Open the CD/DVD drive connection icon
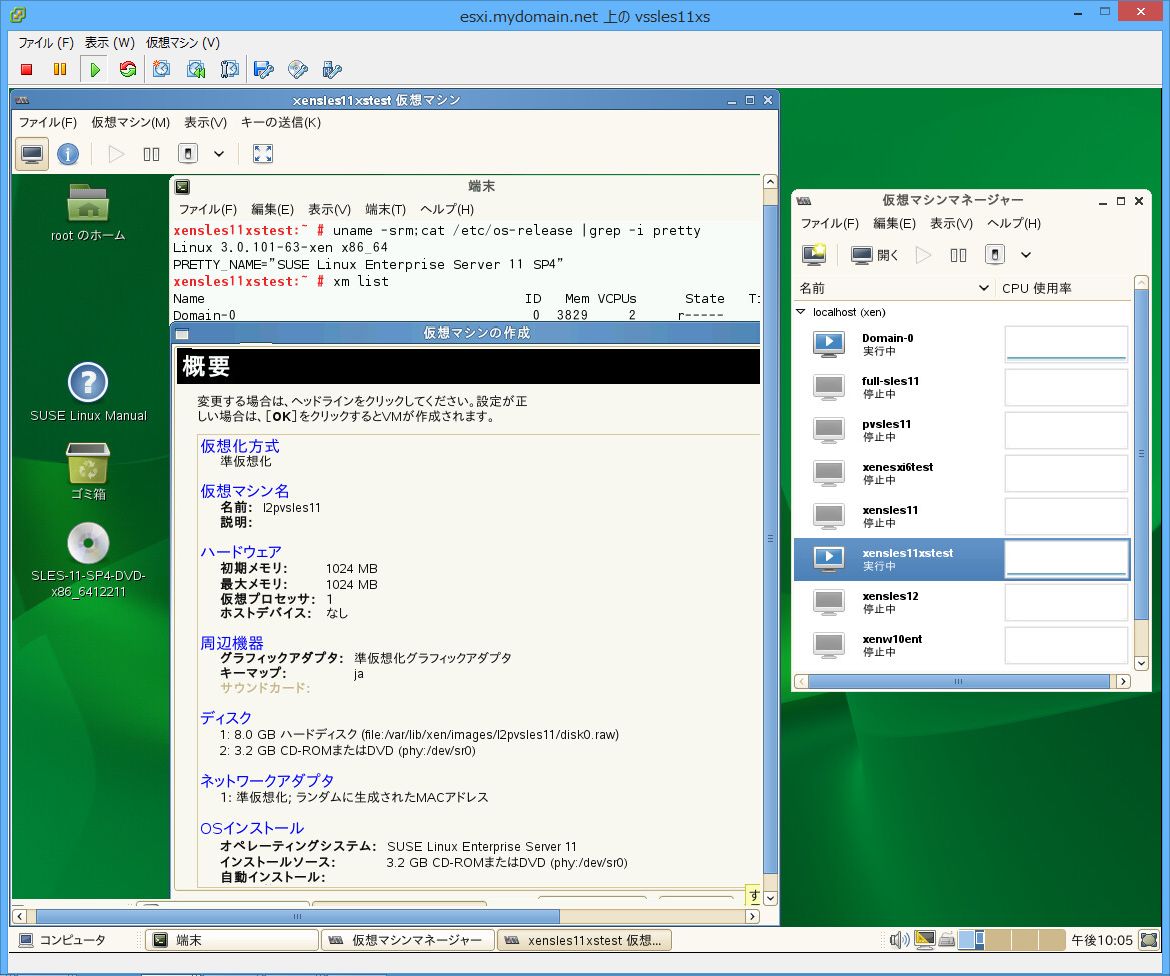This screenshot has width=1170, height=976. (x=298, y=69)
